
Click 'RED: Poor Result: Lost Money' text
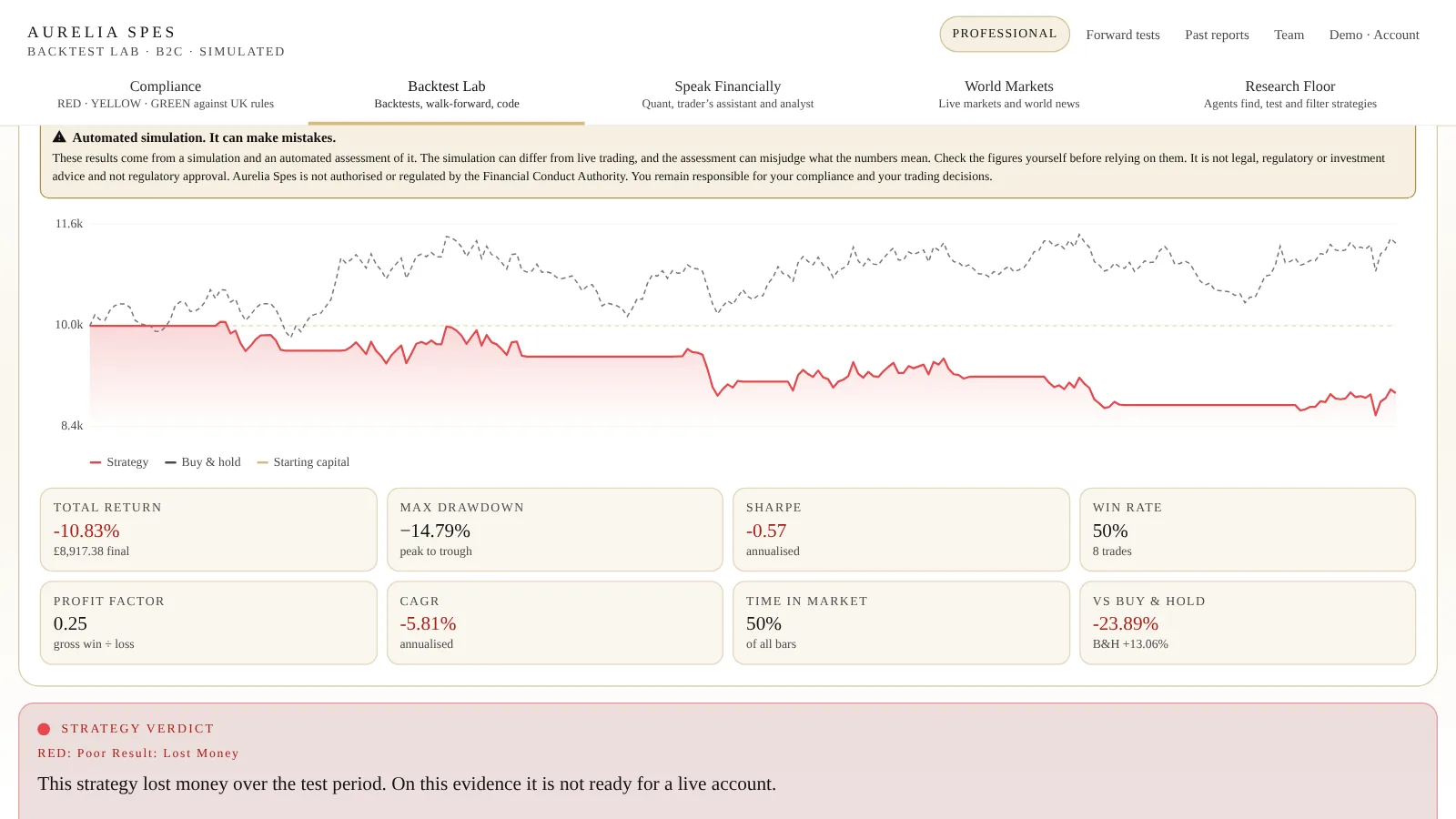[138, 753]
